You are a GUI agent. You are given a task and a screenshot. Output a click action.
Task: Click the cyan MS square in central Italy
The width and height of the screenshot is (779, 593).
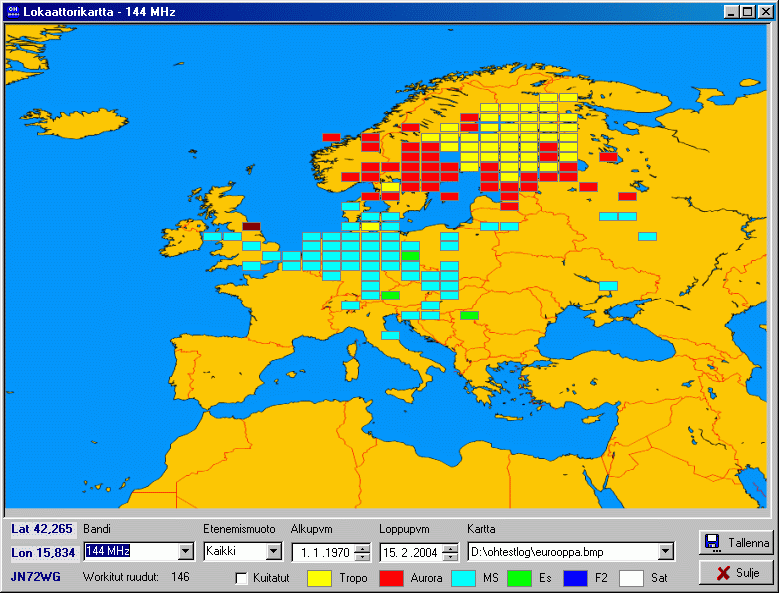(390, 335)
